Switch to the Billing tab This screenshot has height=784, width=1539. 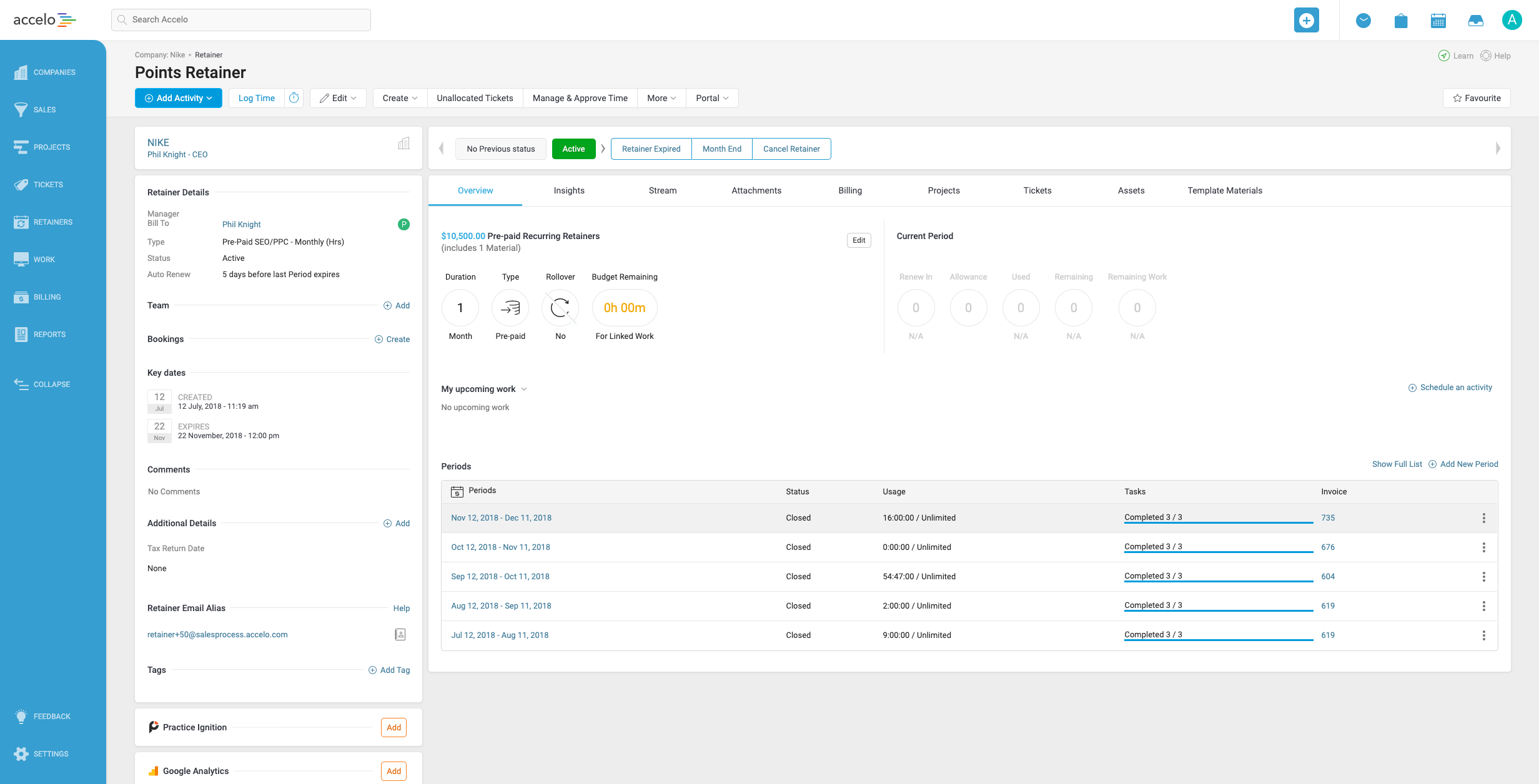coord(849,190)
